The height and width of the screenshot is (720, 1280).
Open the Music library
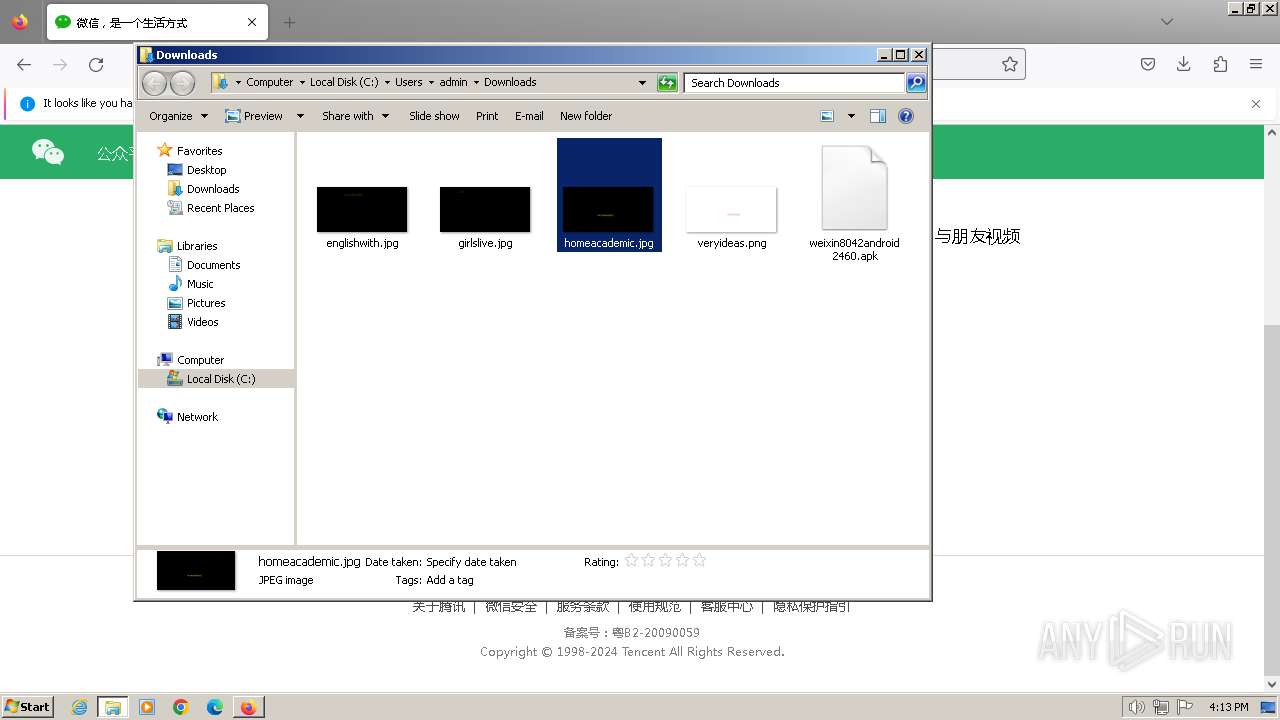200,284
